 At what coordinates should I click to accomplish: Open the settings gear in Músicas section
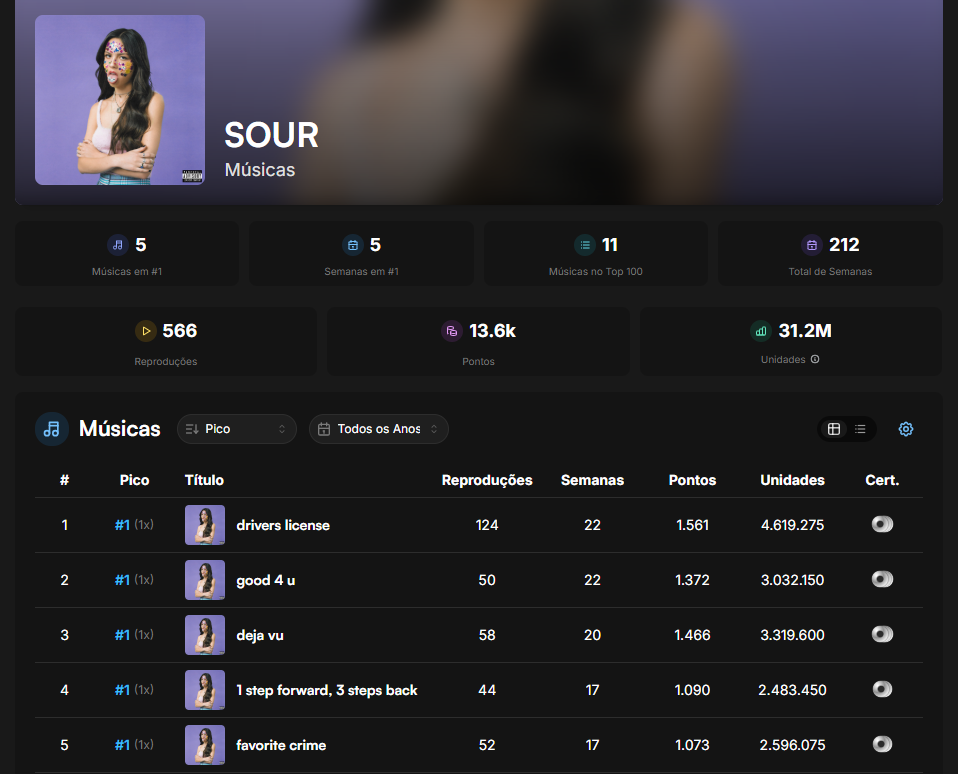pos(905,429)
